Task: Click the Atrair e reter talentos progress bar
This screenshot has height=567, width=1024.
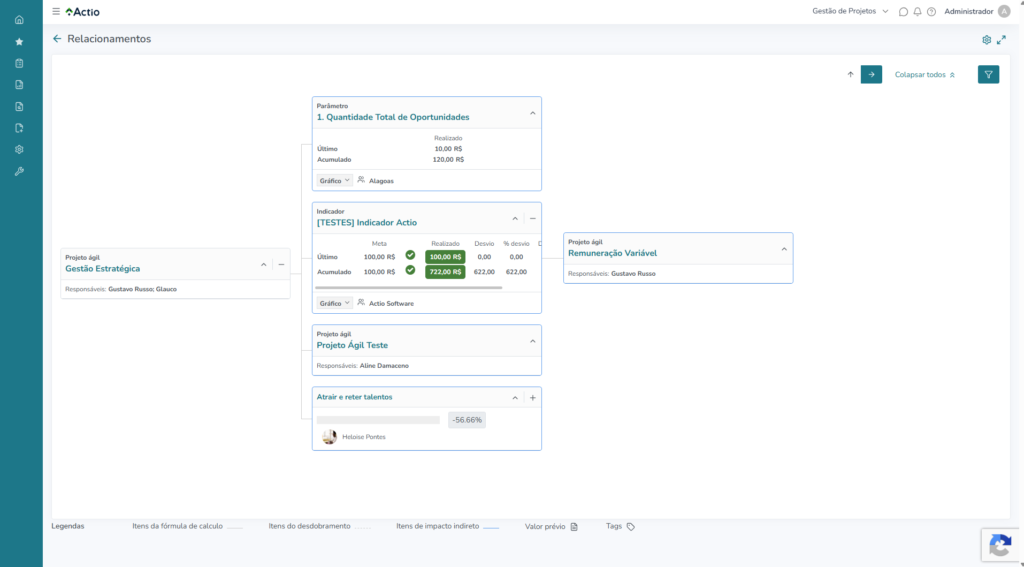Action: (x=378, y=420)
